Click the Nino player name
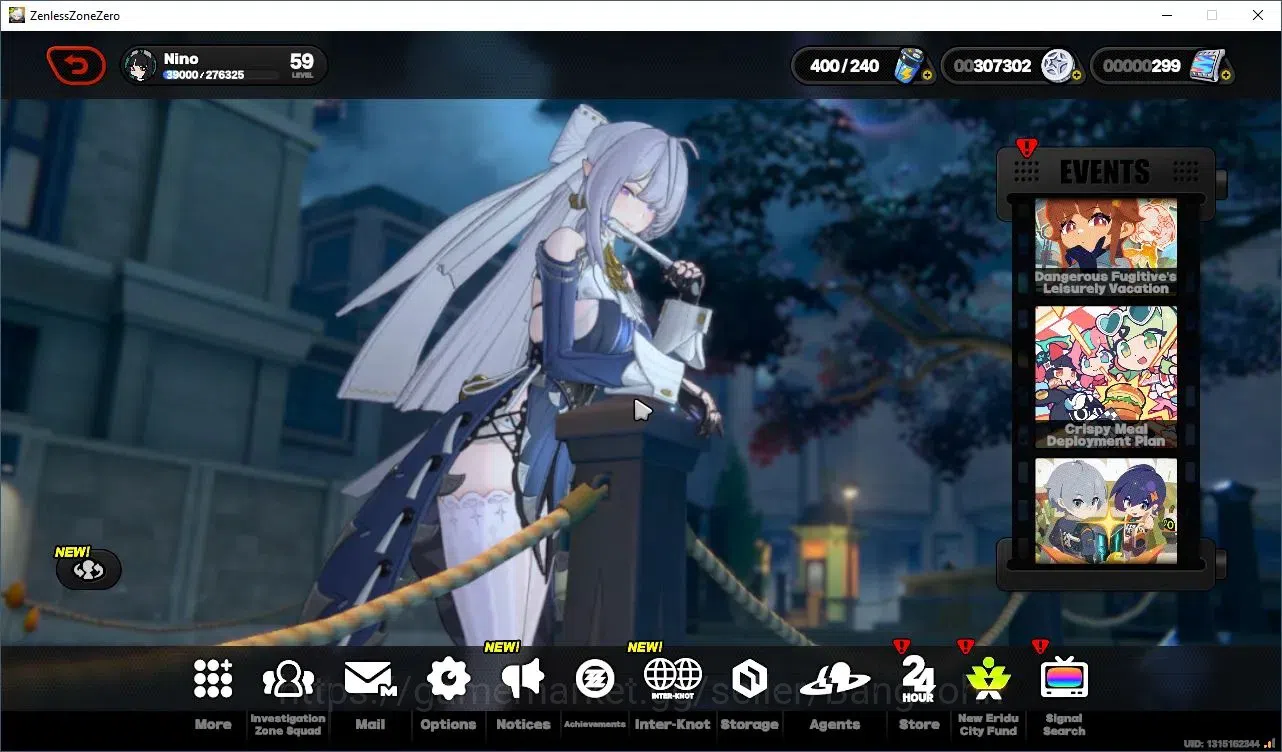Viewport: 1282px width, 752px height. tap(181, 59)
